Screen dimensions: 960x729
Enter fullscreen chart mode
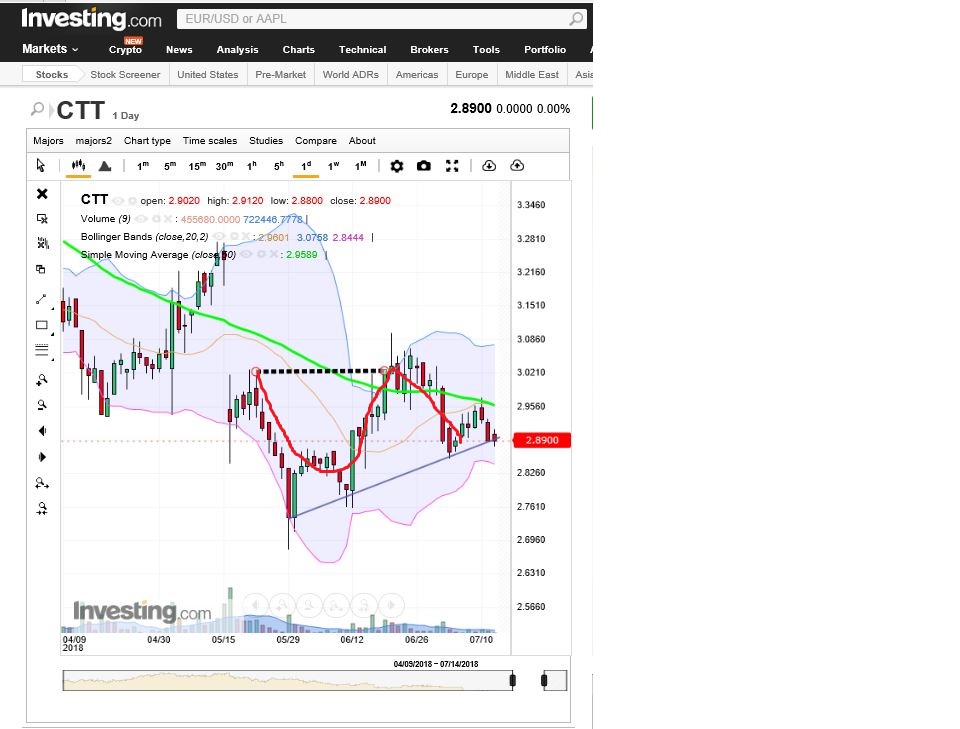click(452, 166)
